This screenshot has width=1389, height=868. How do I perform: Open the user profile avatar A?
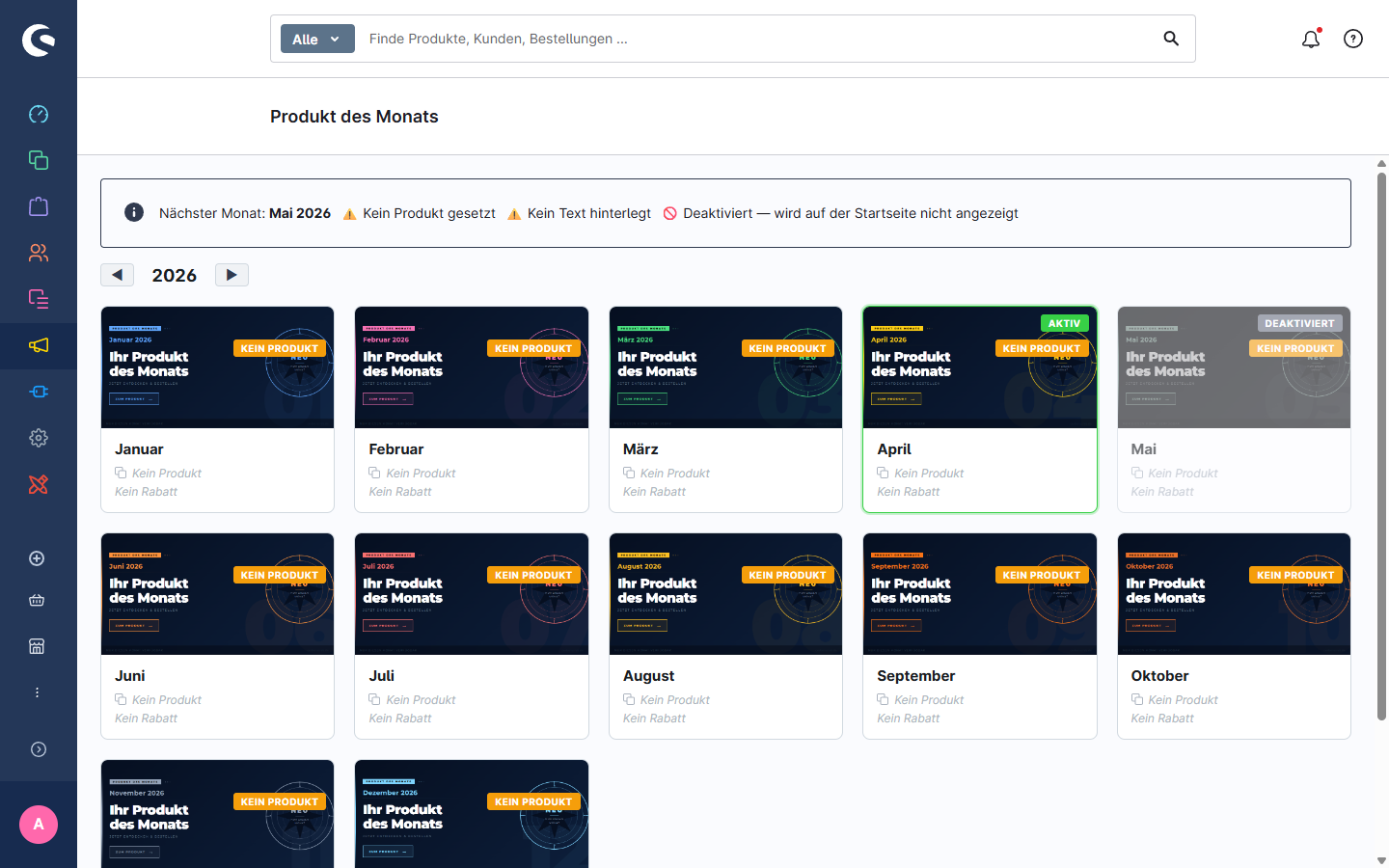(x=38, y=825)
